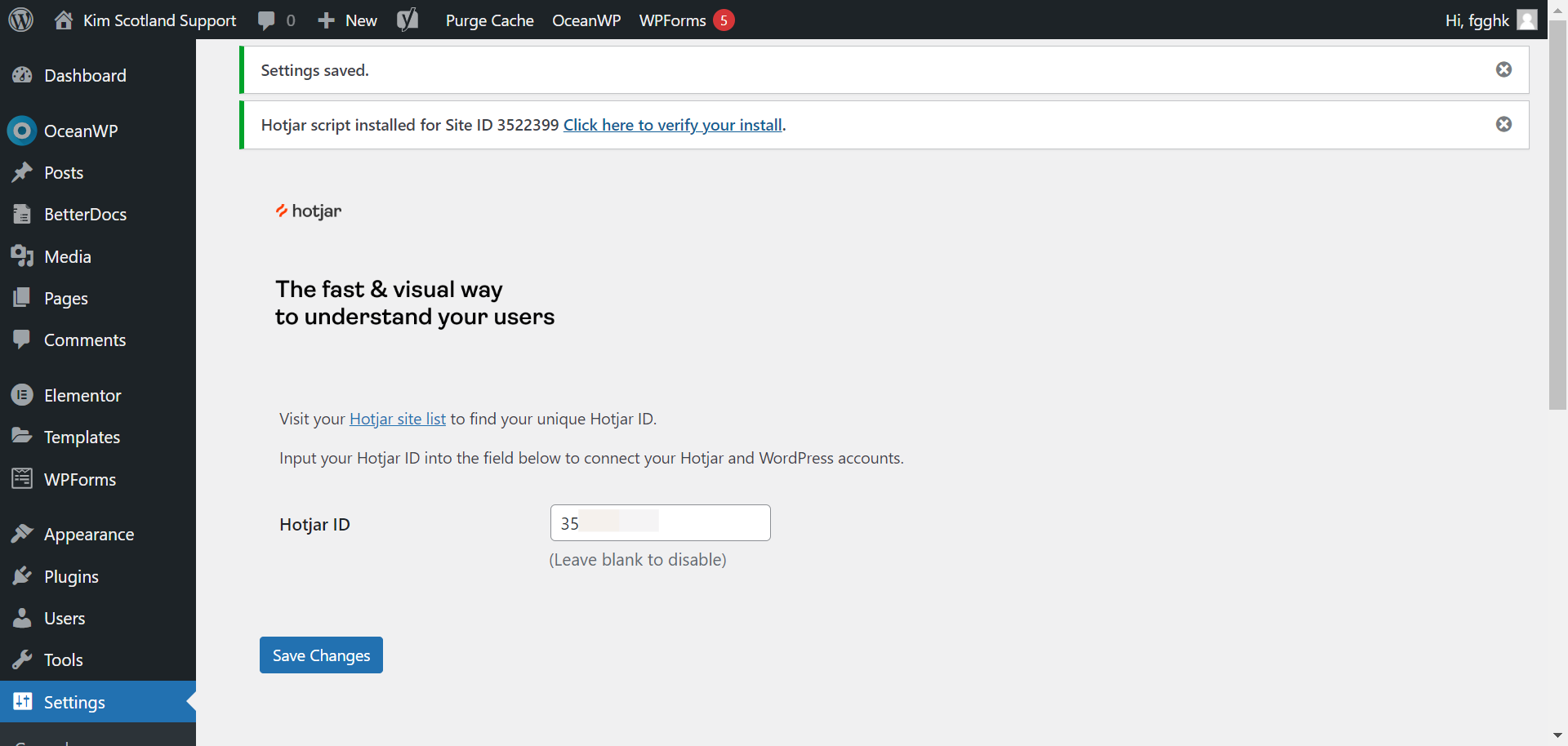Click the Tools wrench icon
The width and height of the screenshot is (1568, 746).
[x=22, y=659]
